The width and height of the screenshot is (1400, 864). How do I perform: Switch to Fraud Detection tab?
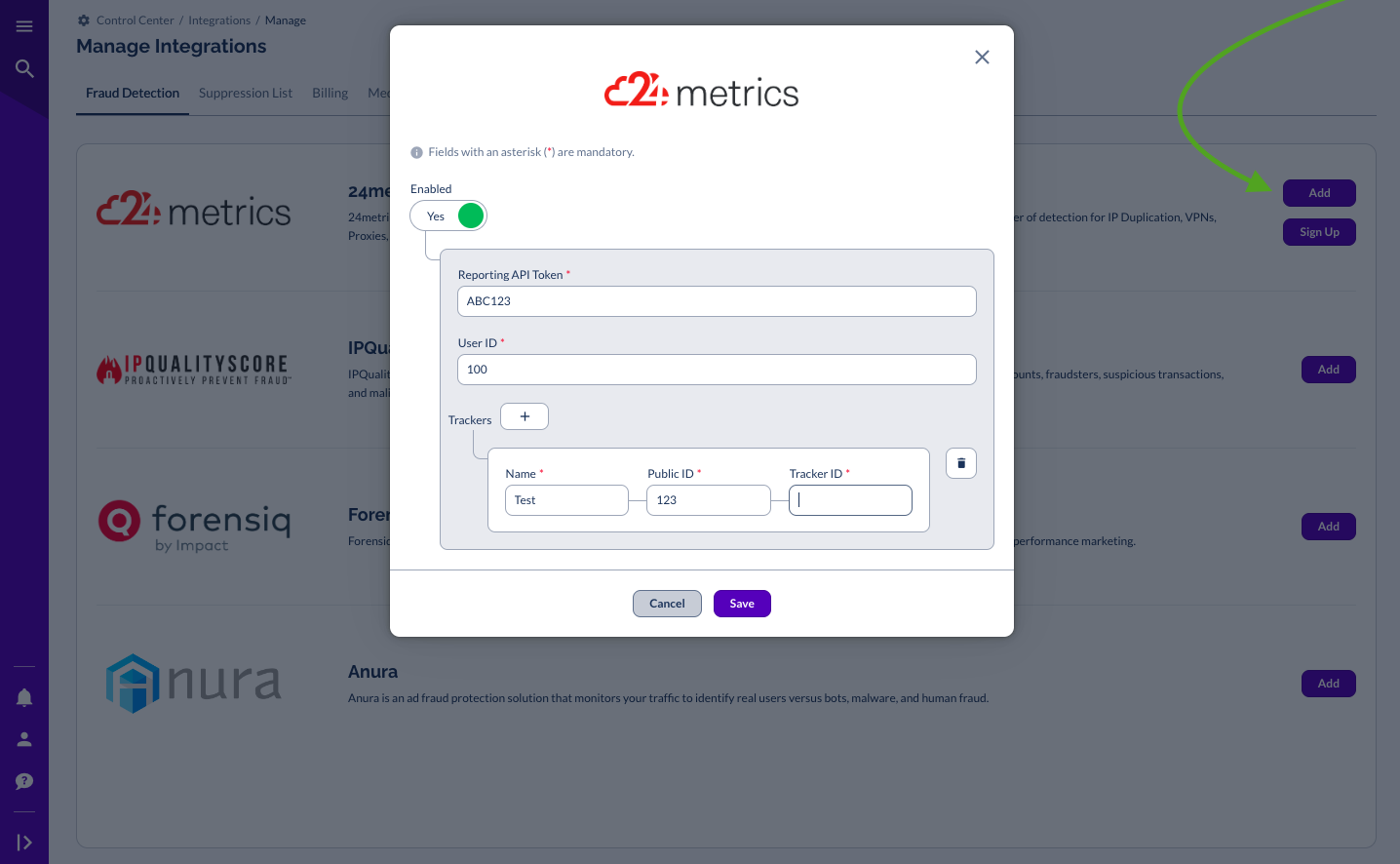click(x=133, y=94)
